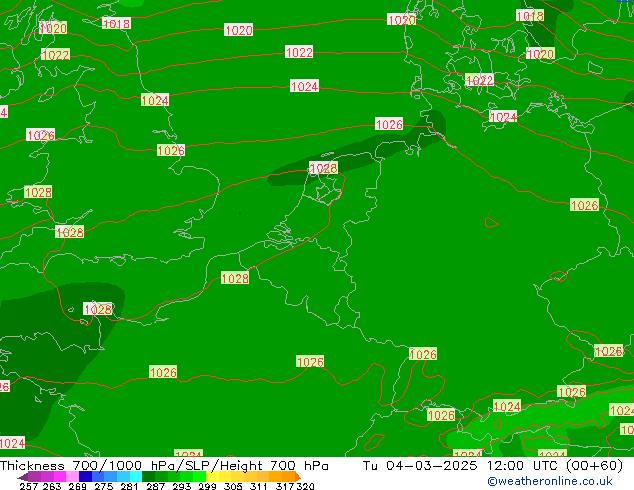The height and width of the screenshot is (490, 634).
Task: Click the colorbar value label '305'
Action: click(233, 486)
